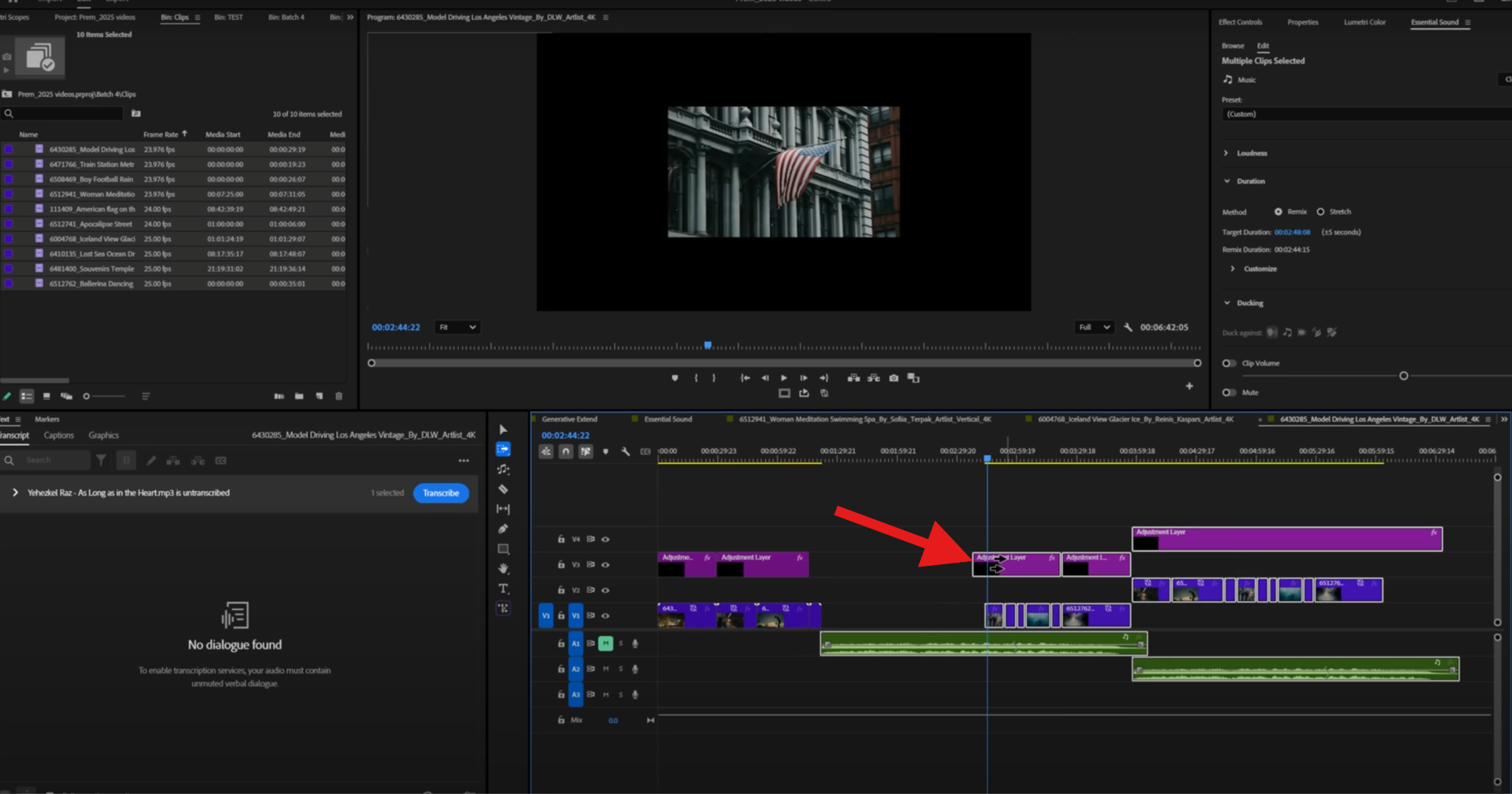This screenshot has width=1512, height=794.
Task: Hide video track V3 with its eye toggle
Action: click(605, 564)
